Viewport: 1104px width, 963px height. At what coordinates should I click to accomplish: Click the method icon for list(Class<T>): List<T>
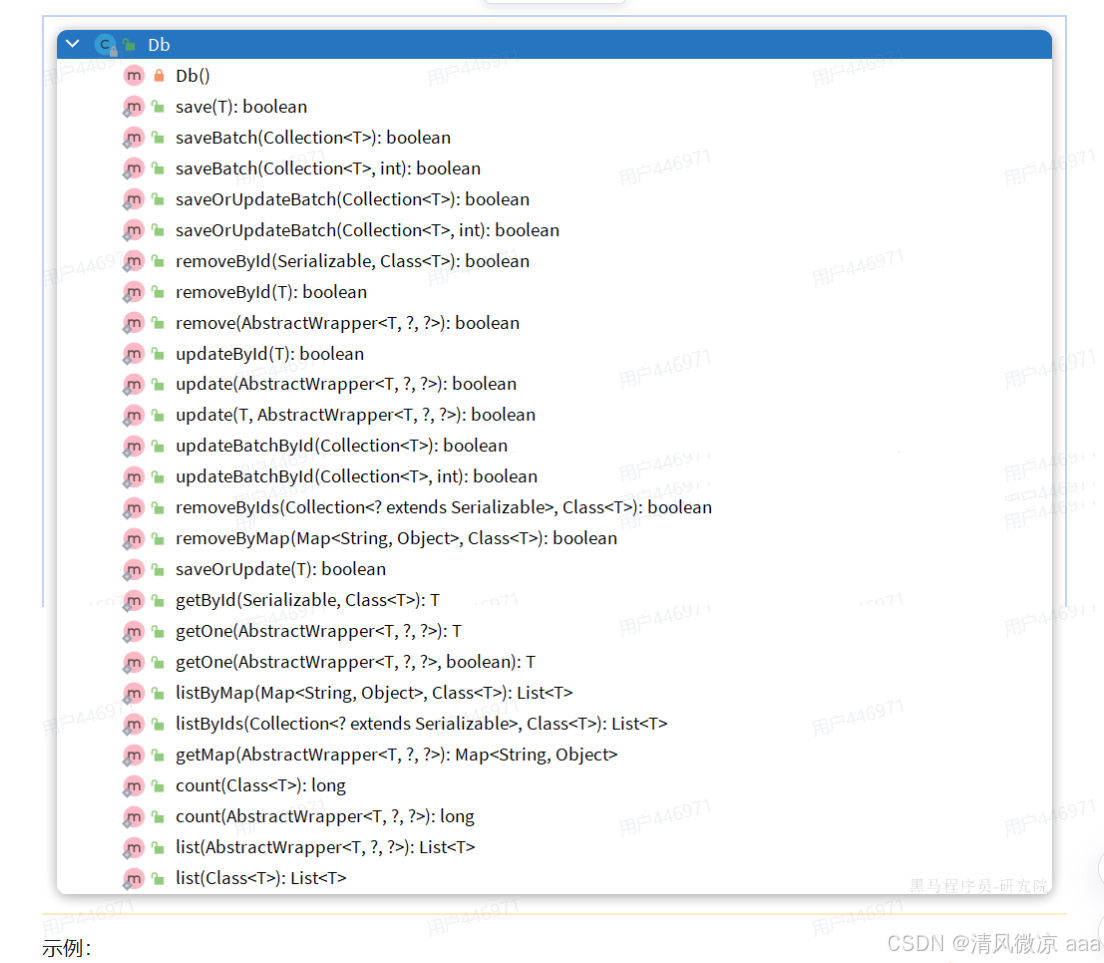click(x=133, y=878)
